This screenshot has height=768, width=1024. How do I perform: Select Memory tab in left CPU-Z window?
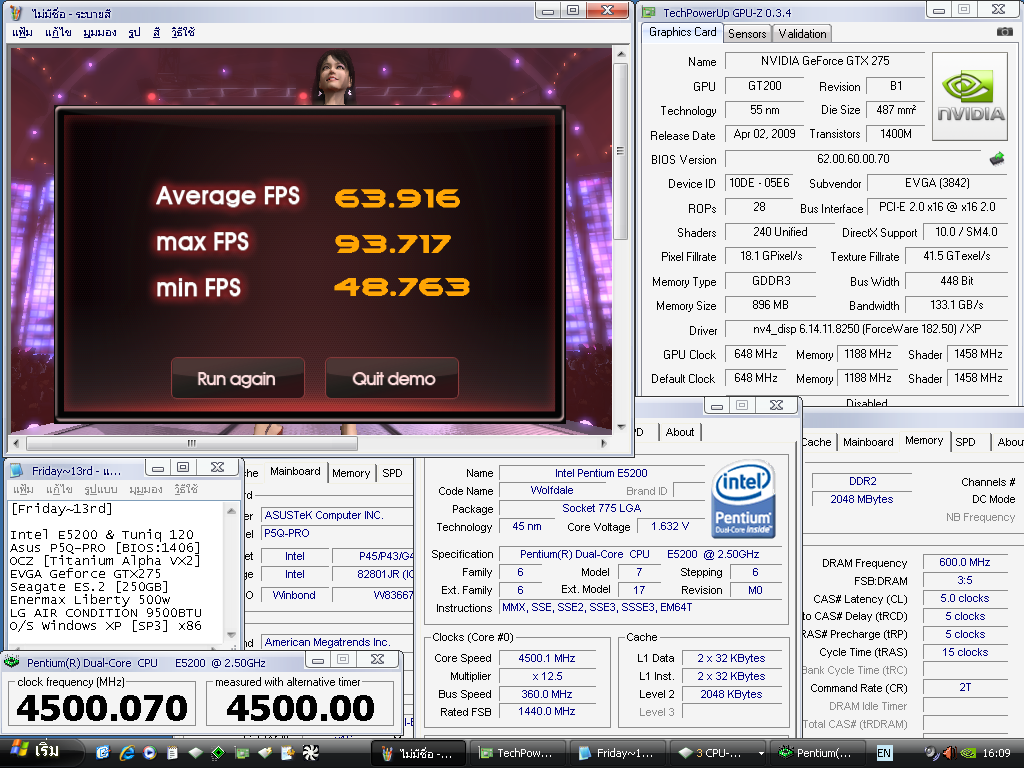(x=351, y=473)
